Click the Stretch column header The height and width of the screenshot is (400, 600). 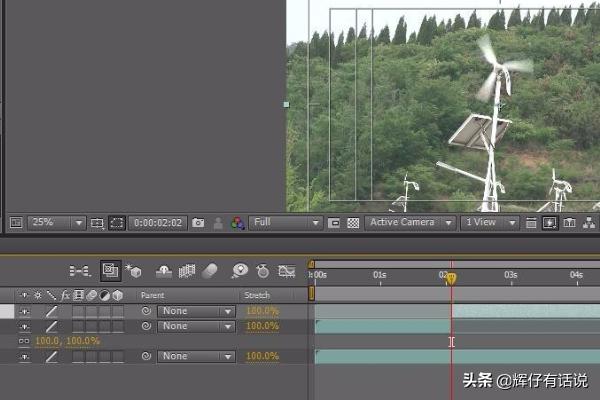(257, 296)
